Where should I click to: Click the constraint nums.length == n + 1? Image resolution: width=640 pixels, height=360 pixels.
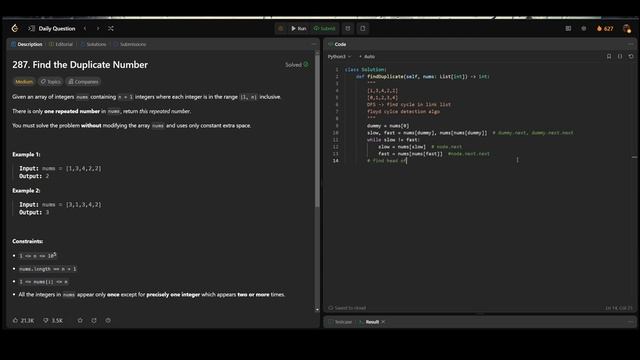click(x=48, y=269)
